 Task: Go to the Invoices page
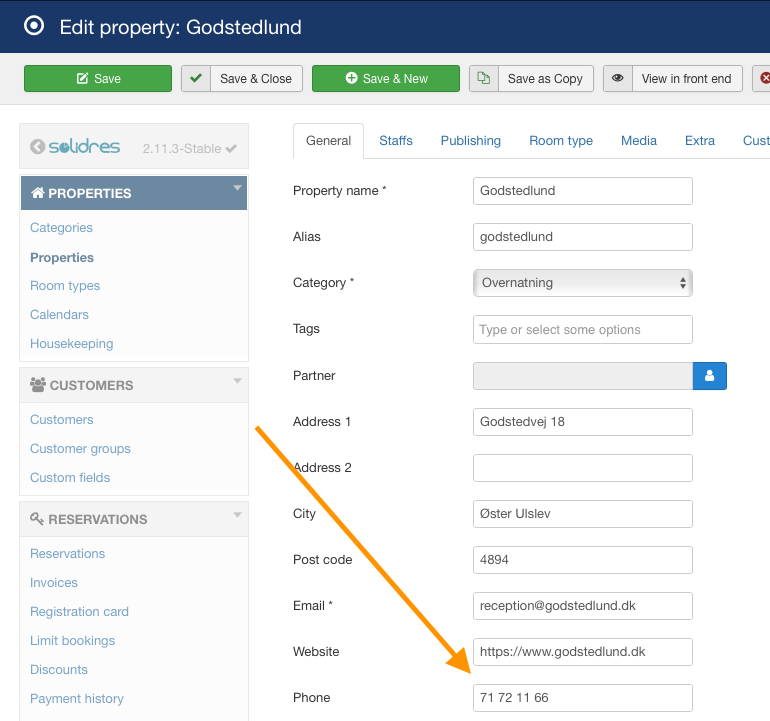pos(54,583)
